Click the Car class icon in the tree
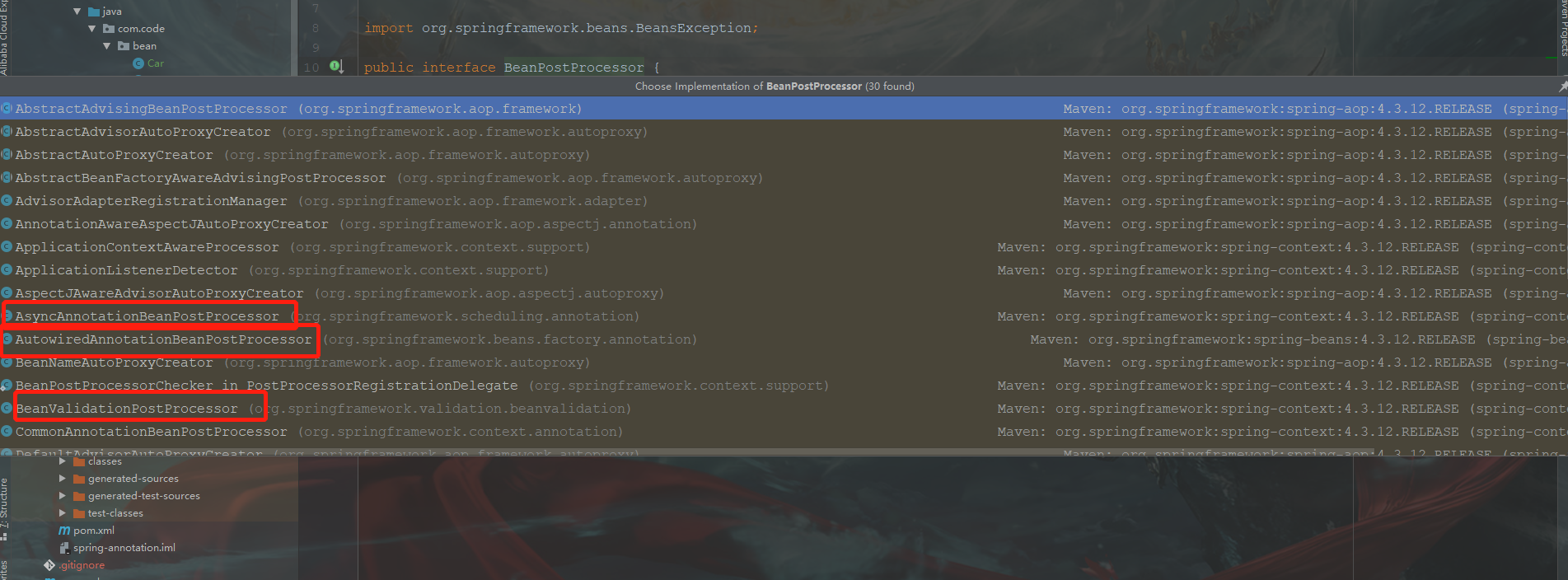This screenshot has width=1568, height=580. tap(138, 63)
